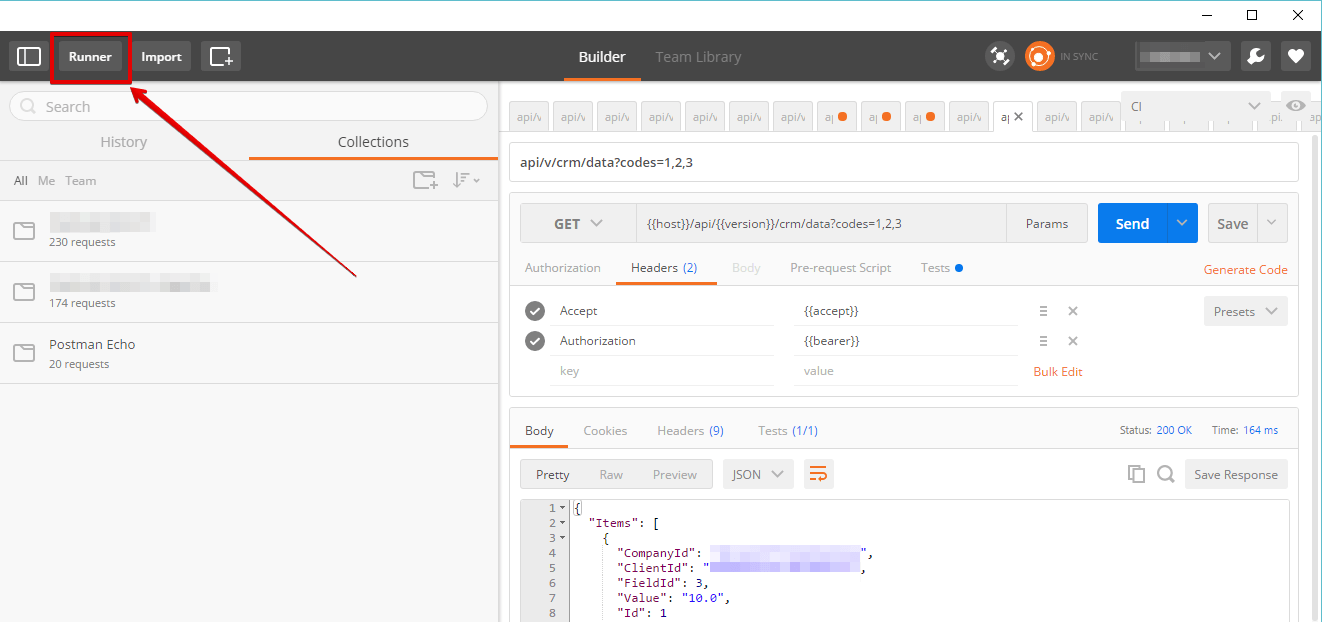Uncheck the Accept header checkbox

click(x=535, y=311)
